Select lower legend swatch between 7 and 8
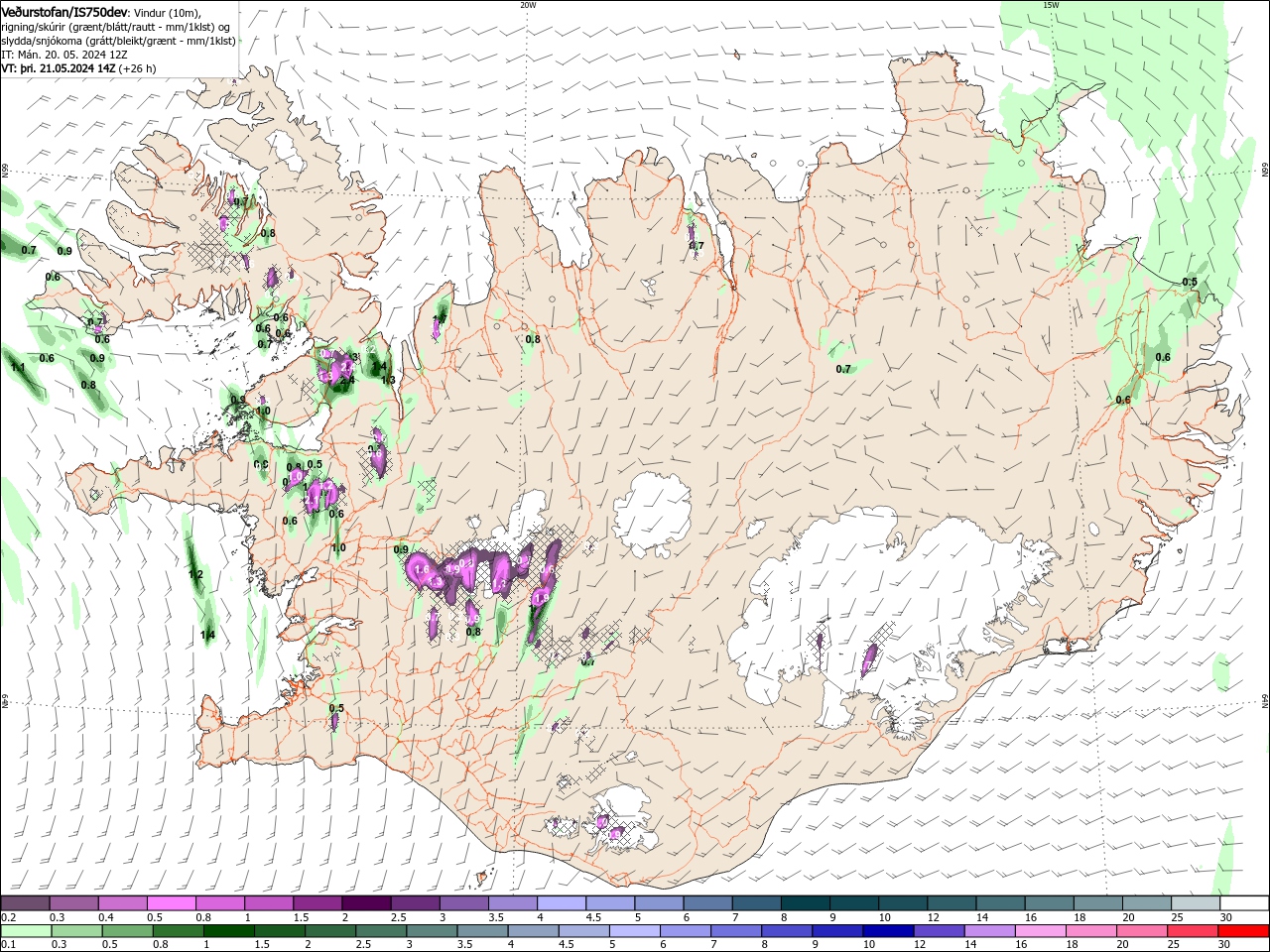1270x952 pixels. pyautogui.click(x=736, y=931)
